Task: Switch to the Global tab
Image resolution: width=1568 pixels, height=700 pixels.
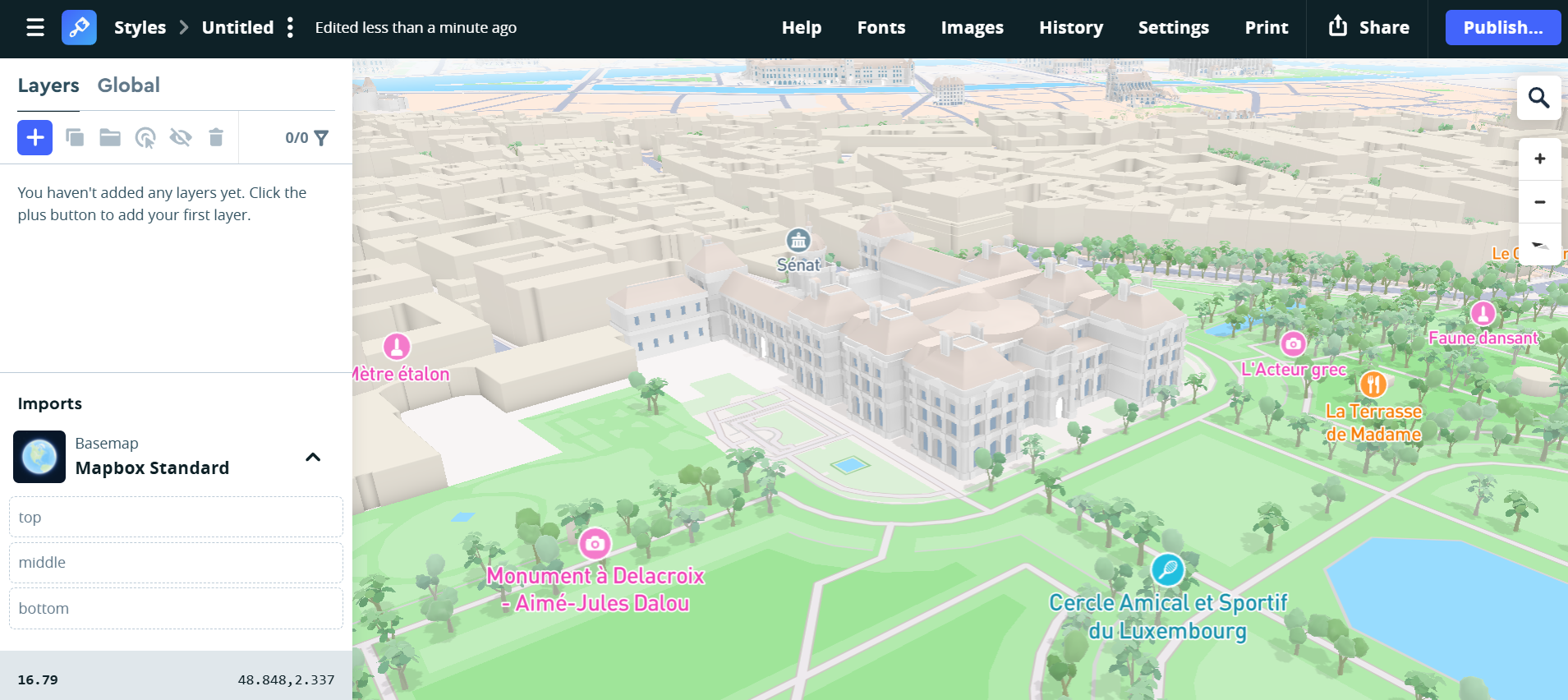Action: 128,85
